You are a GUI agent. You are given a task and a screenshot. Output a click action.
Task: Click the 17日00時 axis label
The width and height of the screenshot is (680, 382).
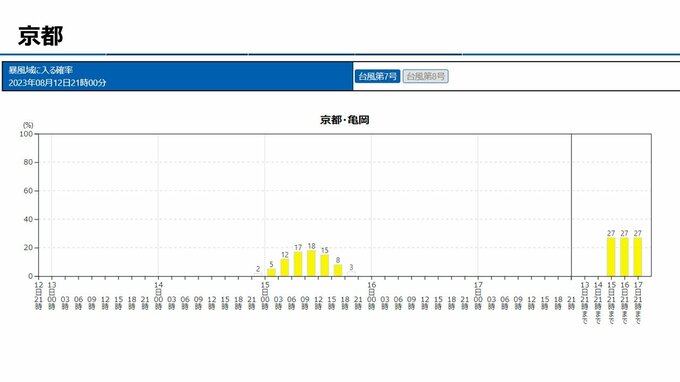pos(478,296)
